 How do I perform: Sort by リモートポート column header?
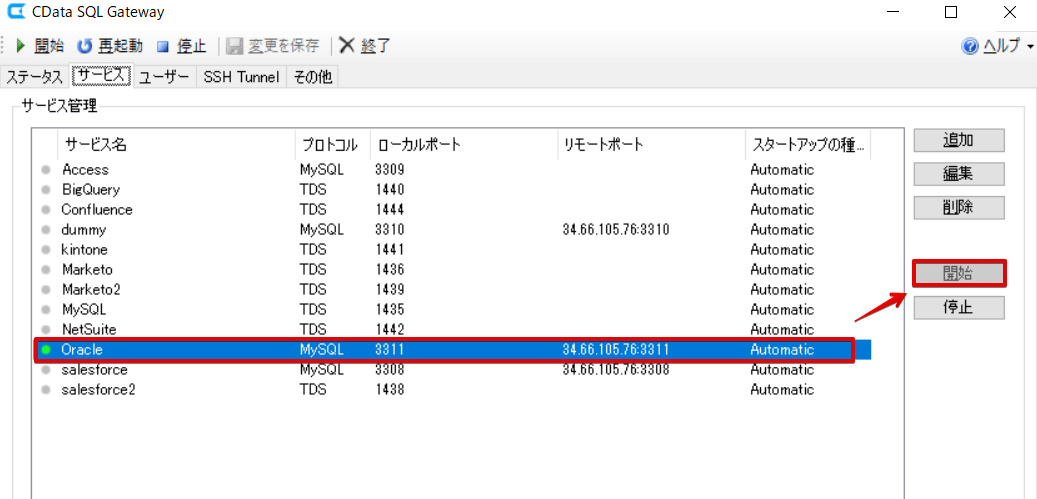651,145
